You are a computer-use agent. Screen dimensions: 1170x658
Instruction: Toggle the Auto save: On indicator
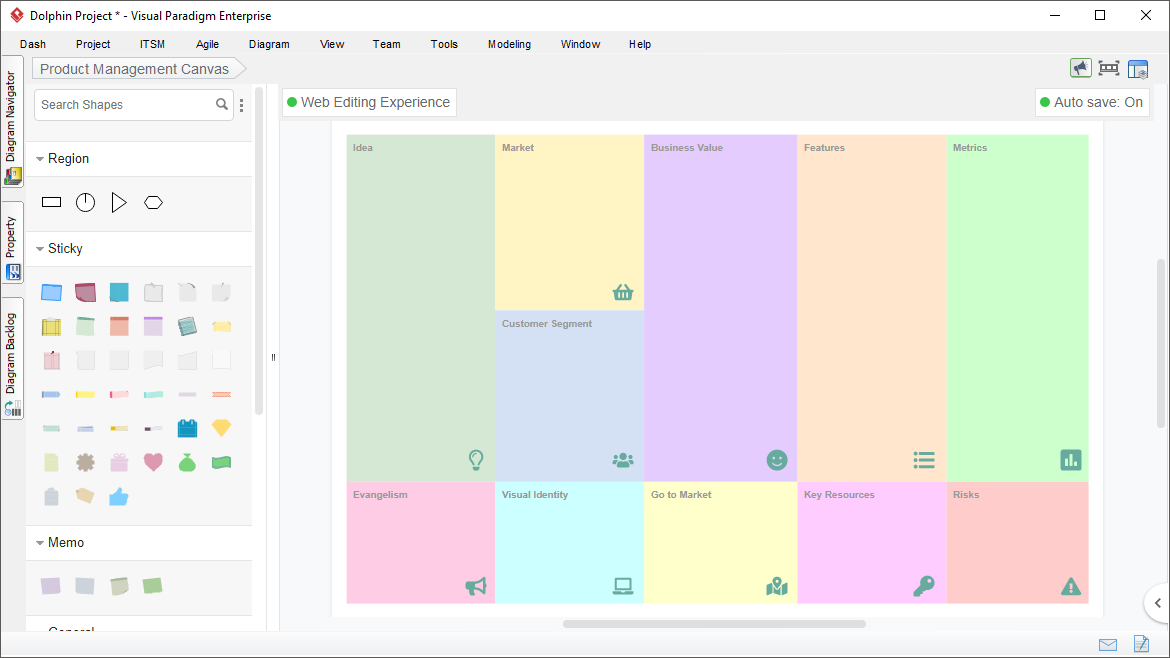point(1092,102)
